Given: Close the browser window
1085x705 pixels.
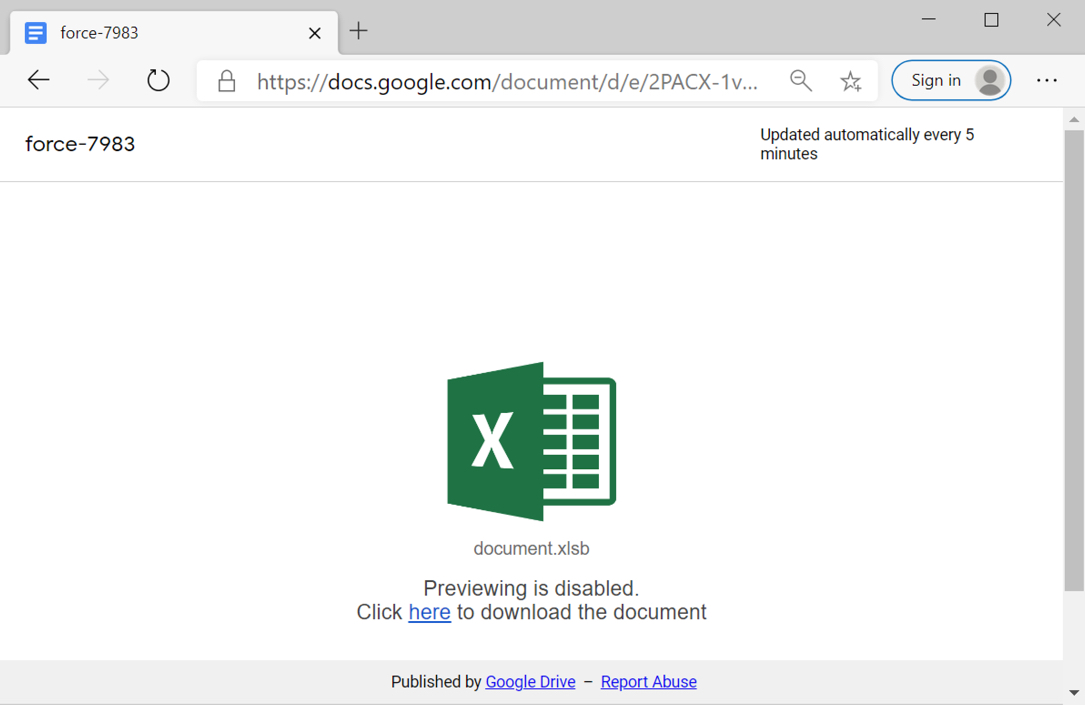Looking at the screenshot, I should (1053, 19).
